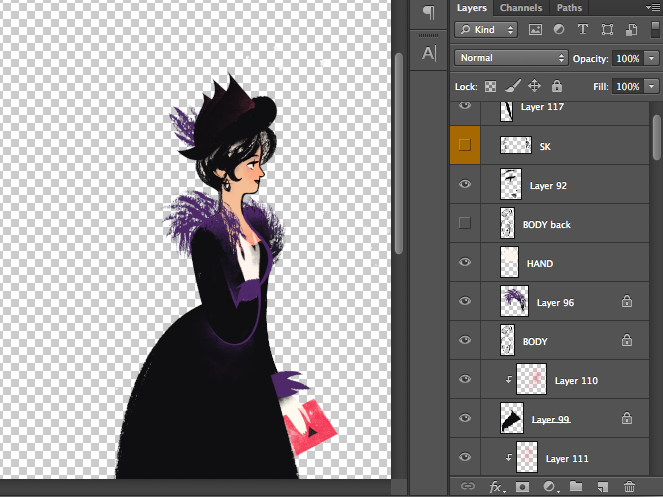This screenshot has width=663, height=497.
Task: Lock image pixels brush icon
Action: 512,86
